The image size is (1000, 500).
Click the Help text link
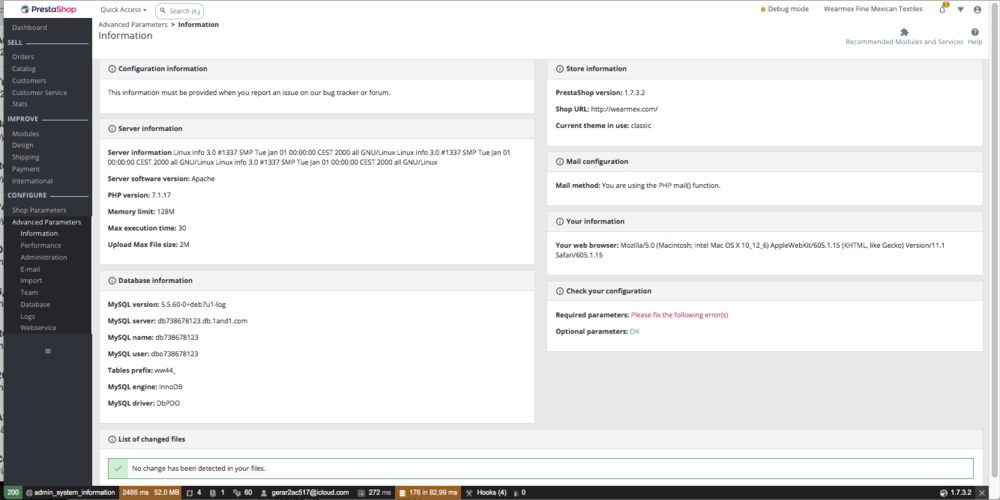click(974, 42)
